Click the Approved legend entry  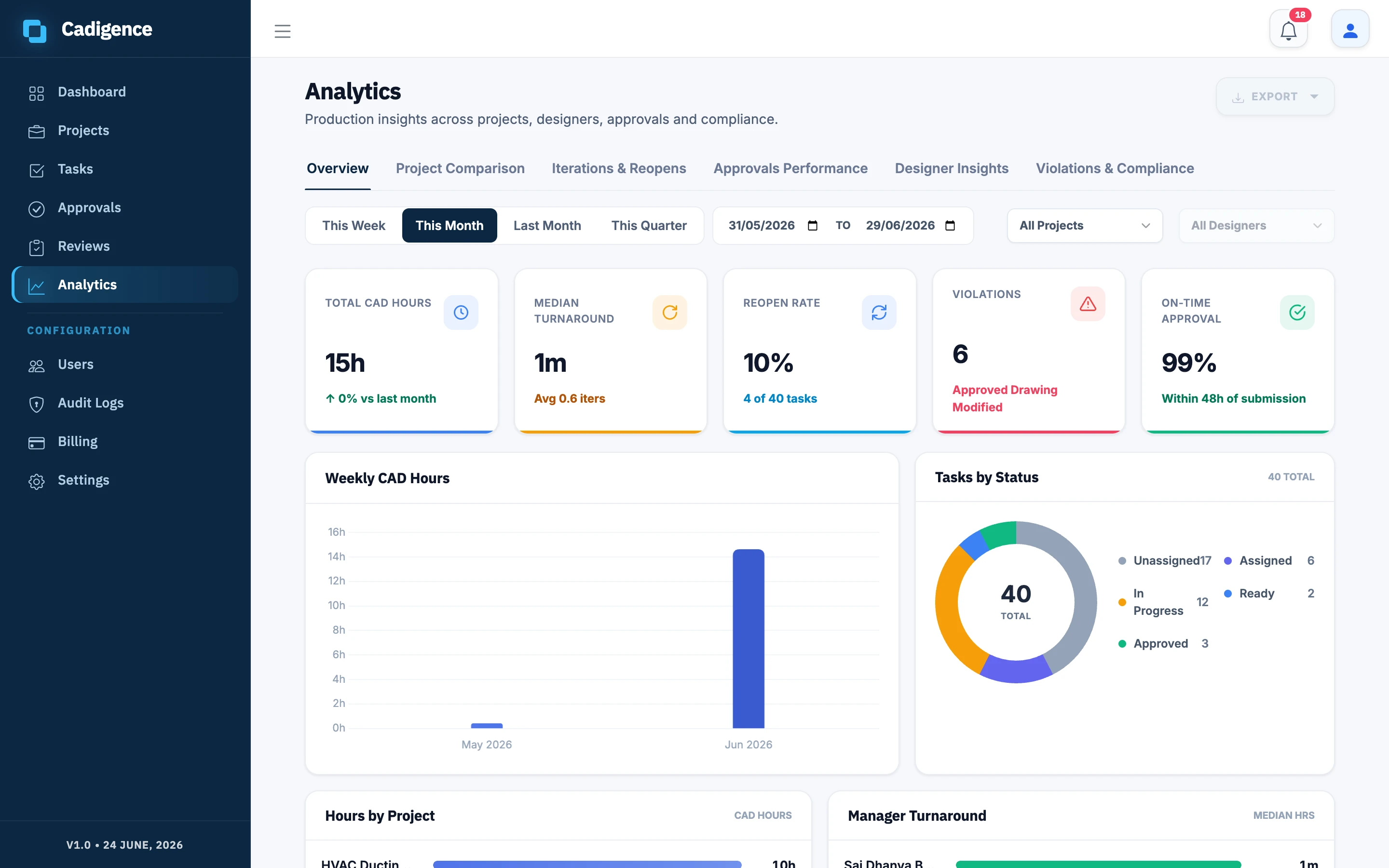1163,644
